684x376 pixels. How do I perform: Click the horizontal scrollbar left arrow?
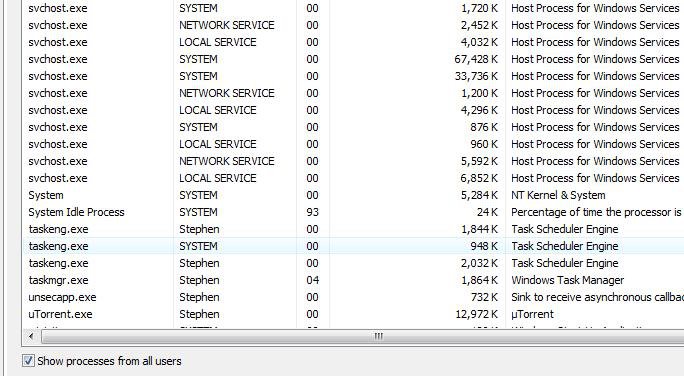tap(31, 336)
